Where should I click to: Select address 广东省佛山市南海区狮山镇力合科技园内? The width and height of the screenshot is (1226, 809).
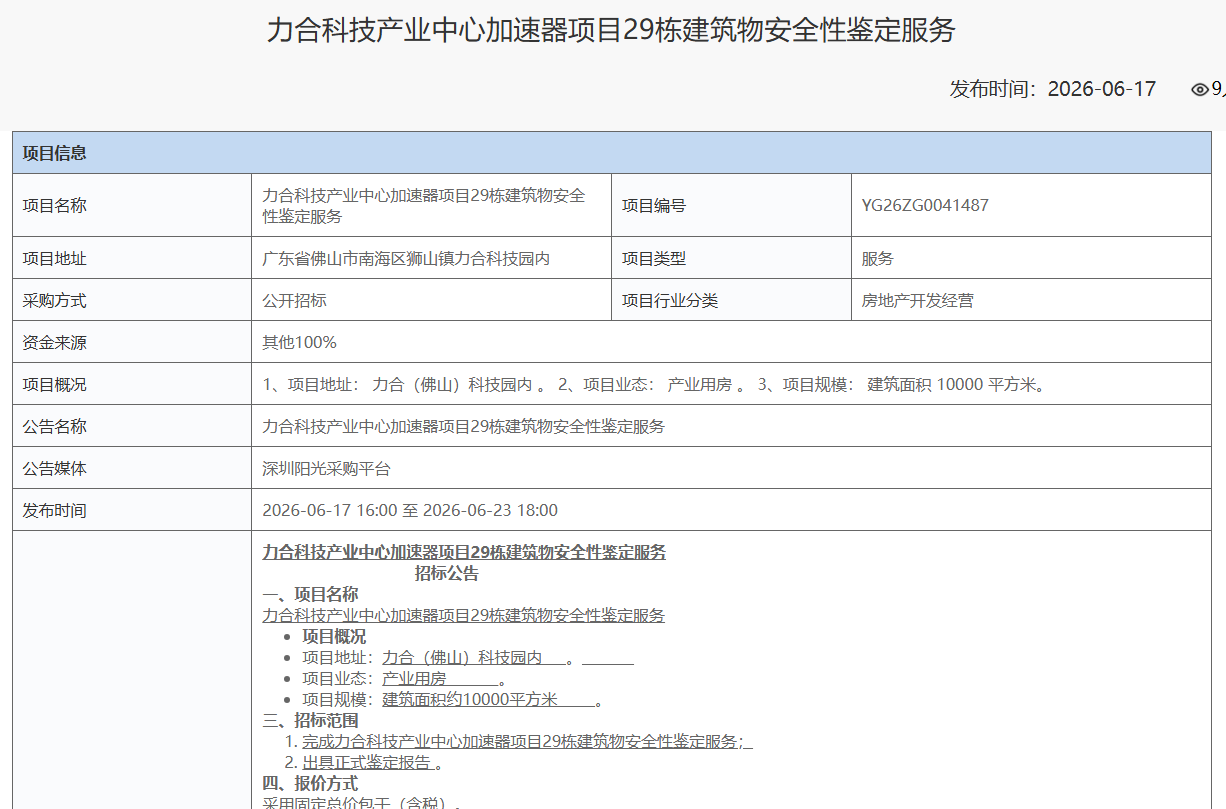406,258
